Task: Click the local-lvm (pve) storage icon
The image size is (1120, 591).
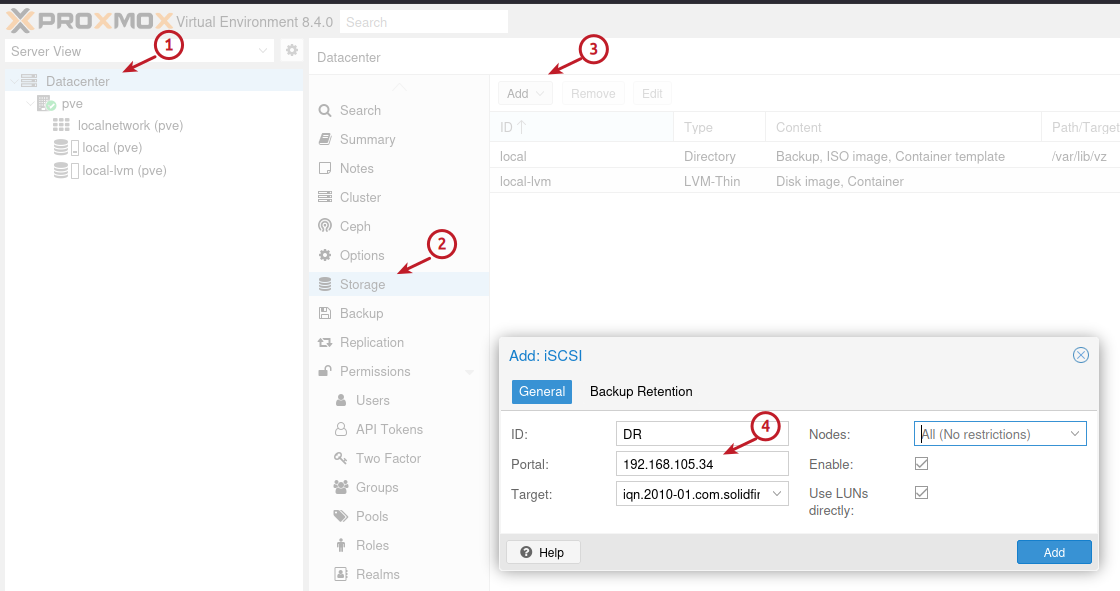Action: [66, 171]
